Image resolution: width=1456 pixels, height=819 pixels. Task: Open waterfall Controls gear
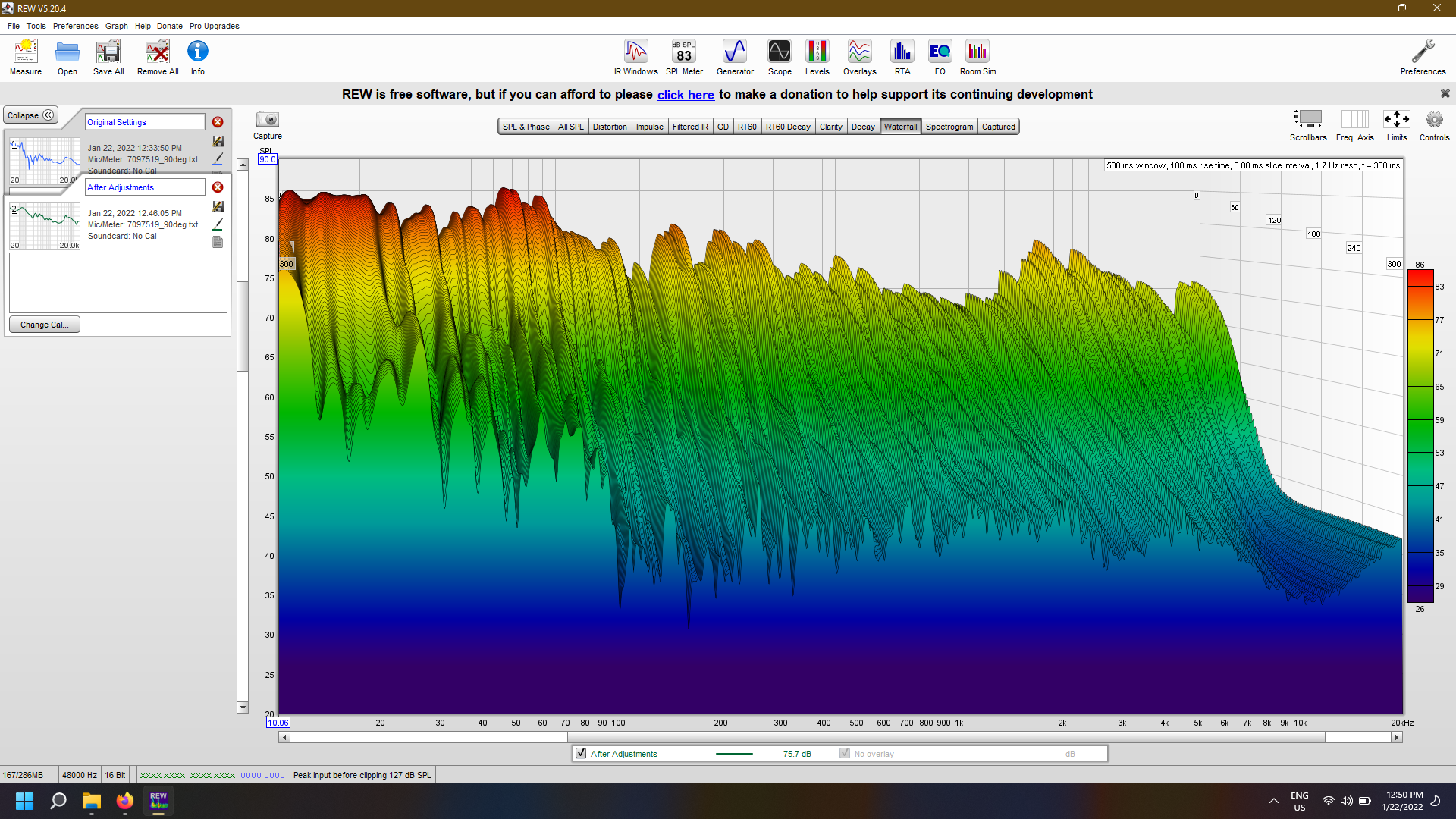pyautogui.click(x=1434, y=126)
